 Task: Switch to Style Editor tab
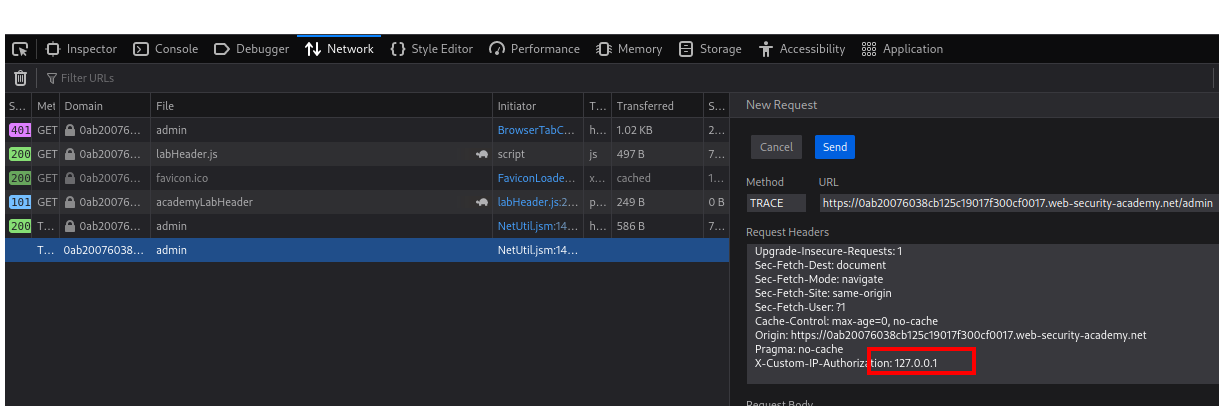[432, 49]
